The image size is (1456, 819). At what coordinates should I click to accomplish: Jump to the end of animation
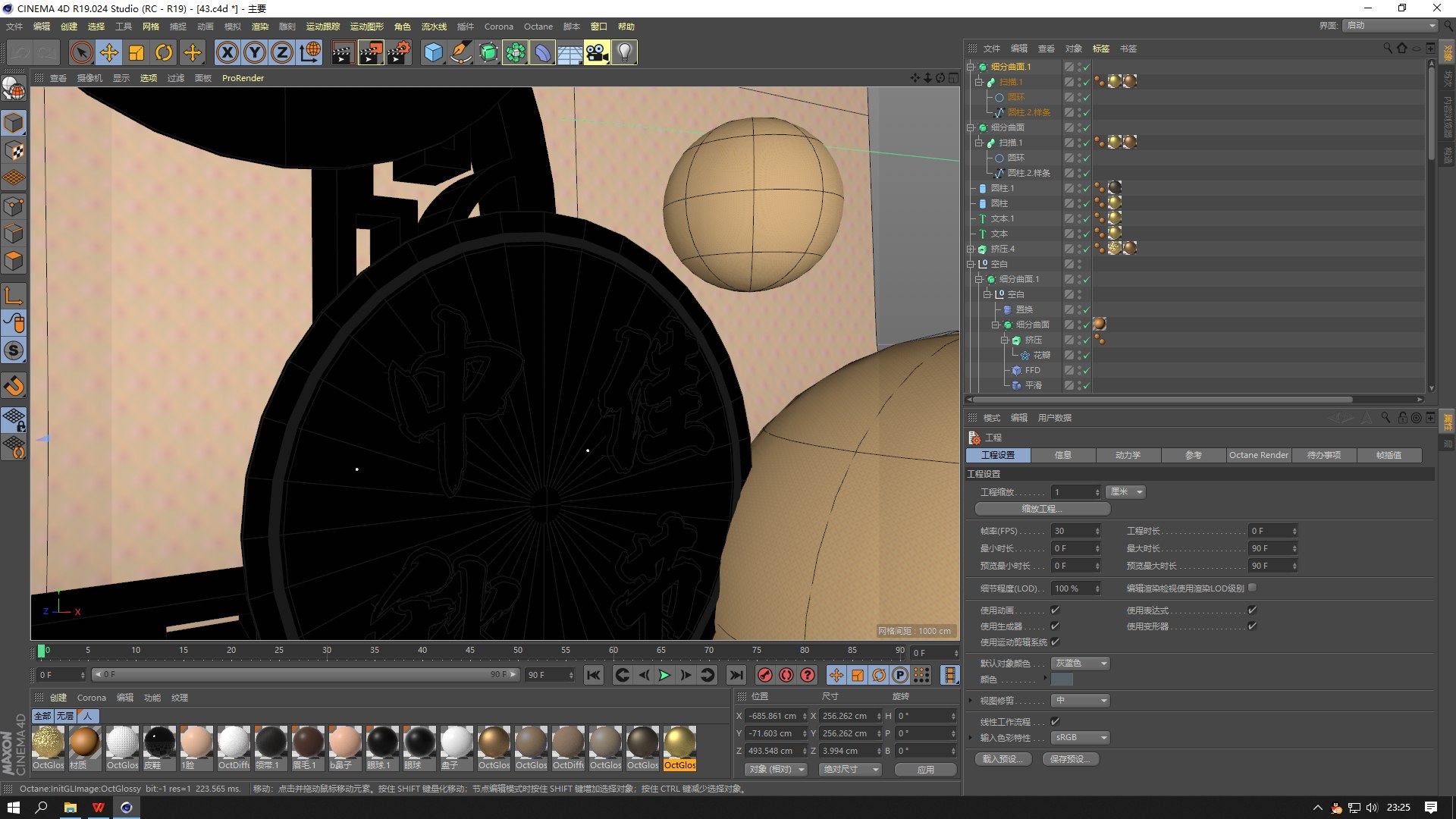(736, 675)
